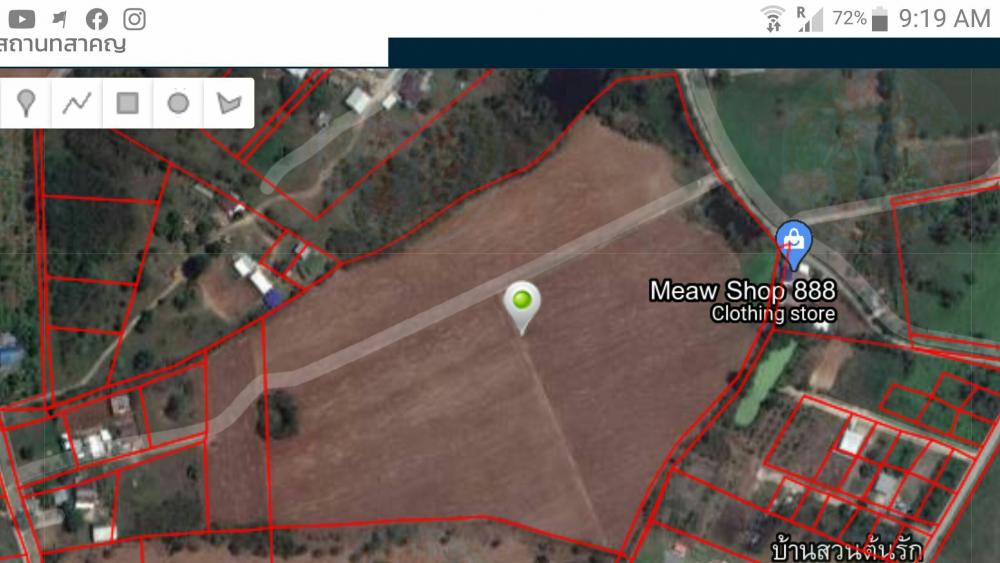This screenshot has height=563, width=1000.
Task: Select the polyline drawing tool
Action: (x=77, y=103)
